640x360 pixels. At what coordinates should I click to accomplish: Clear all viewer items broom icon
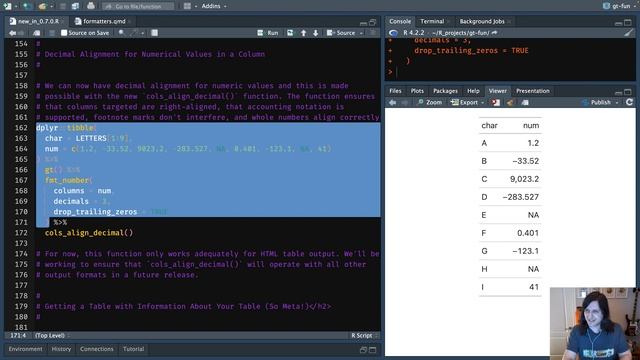coord(510,102)
